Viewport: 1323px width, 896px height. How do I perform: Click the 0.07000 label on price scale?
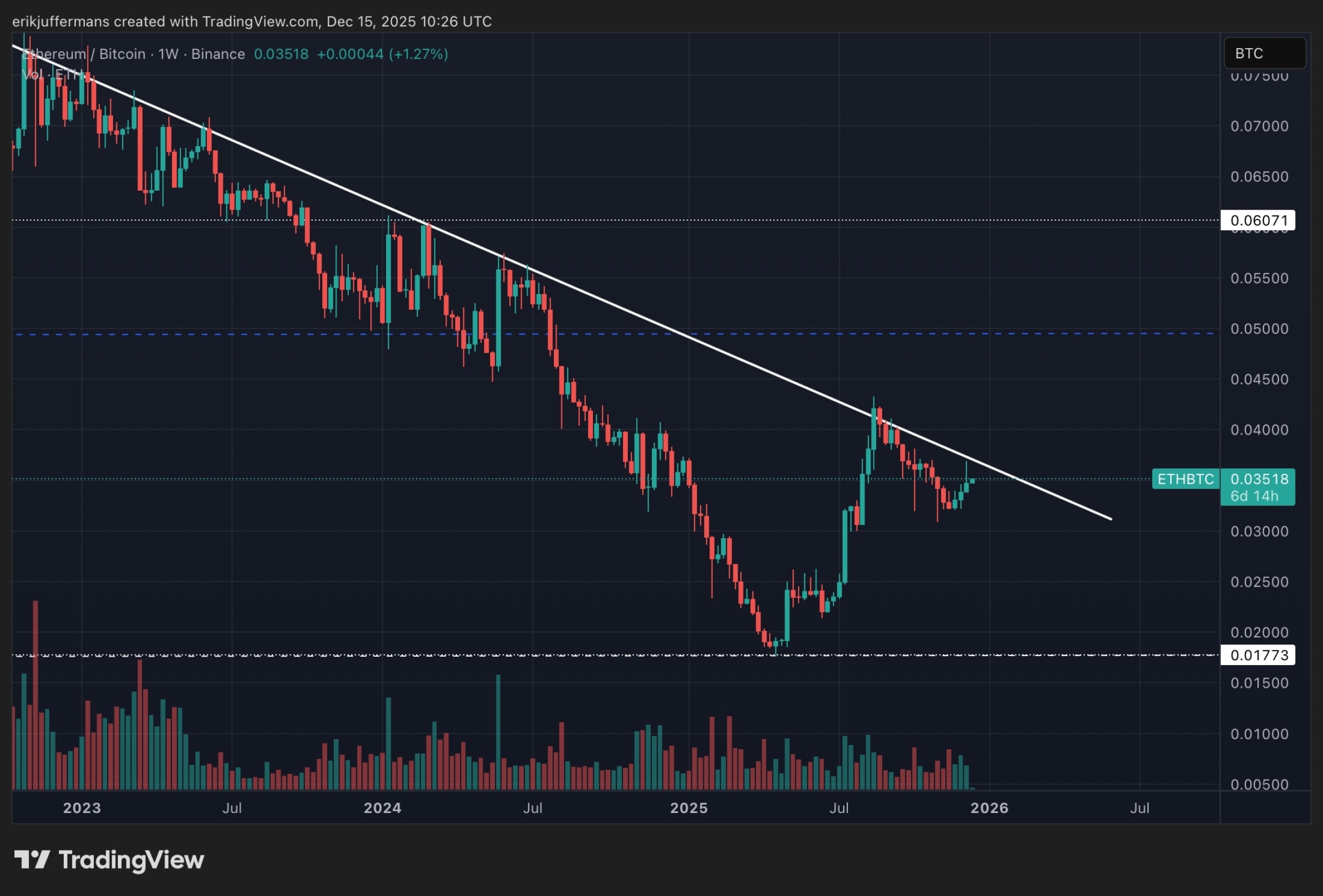(1259, 126)
